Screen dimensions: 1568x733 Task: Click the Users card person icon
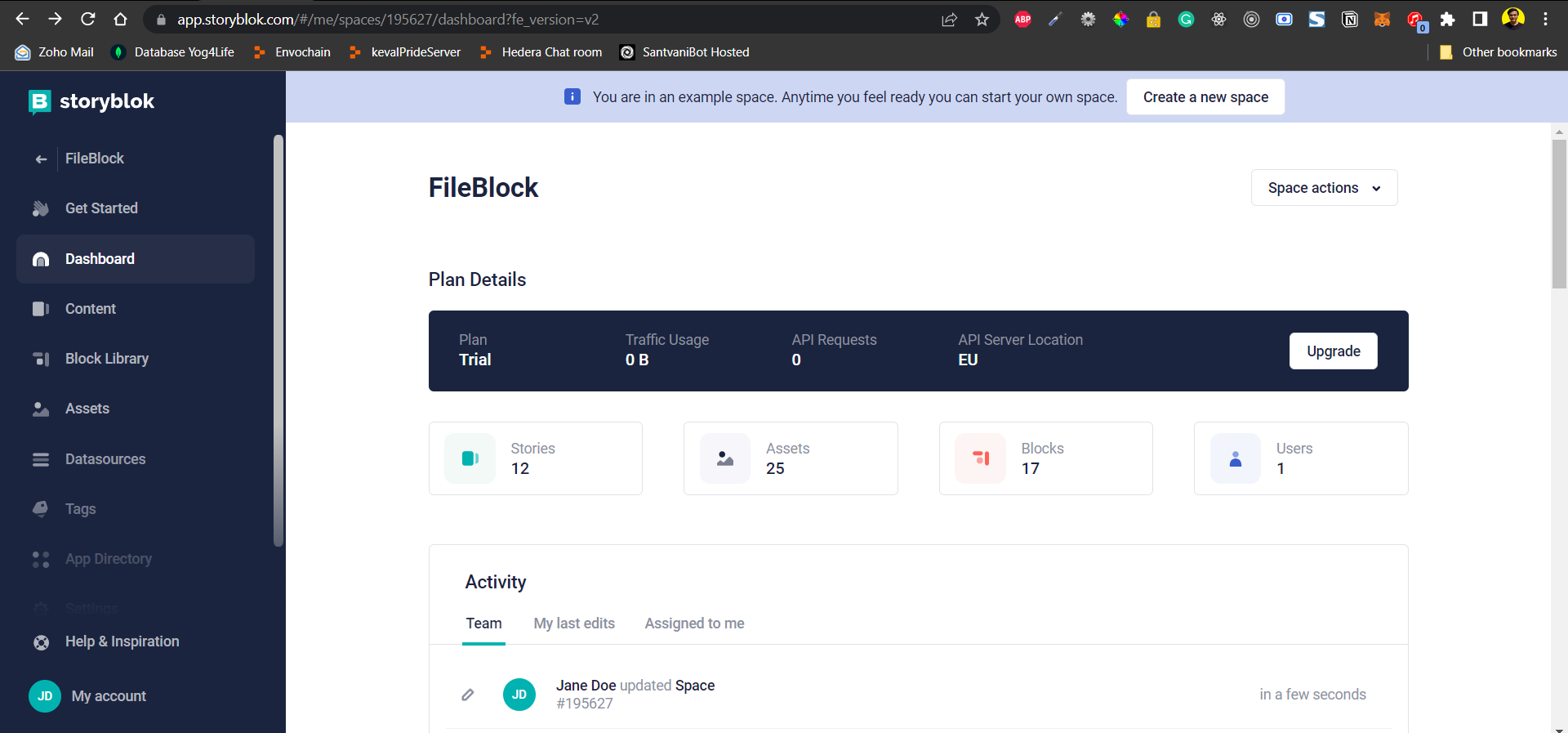coord(1236,458)
